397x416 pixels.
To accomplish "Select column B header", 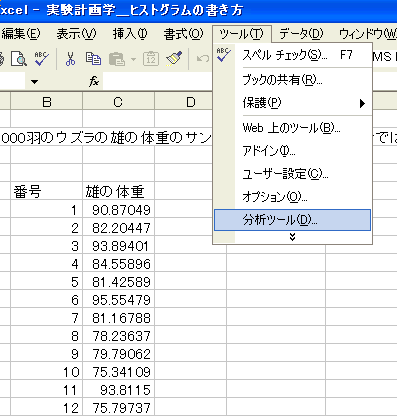I will (x=47, y=102).
